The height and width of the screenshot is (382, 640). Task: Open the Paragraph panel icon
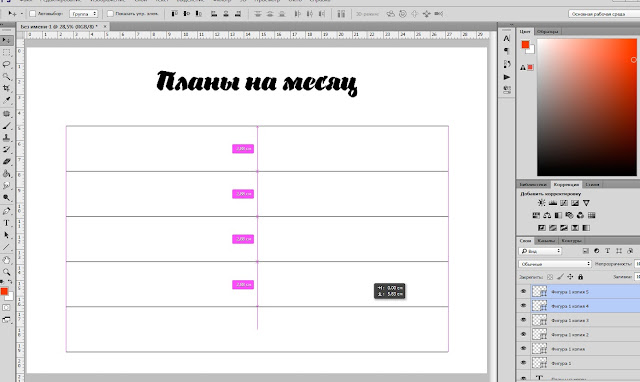[x=507, y=51]
